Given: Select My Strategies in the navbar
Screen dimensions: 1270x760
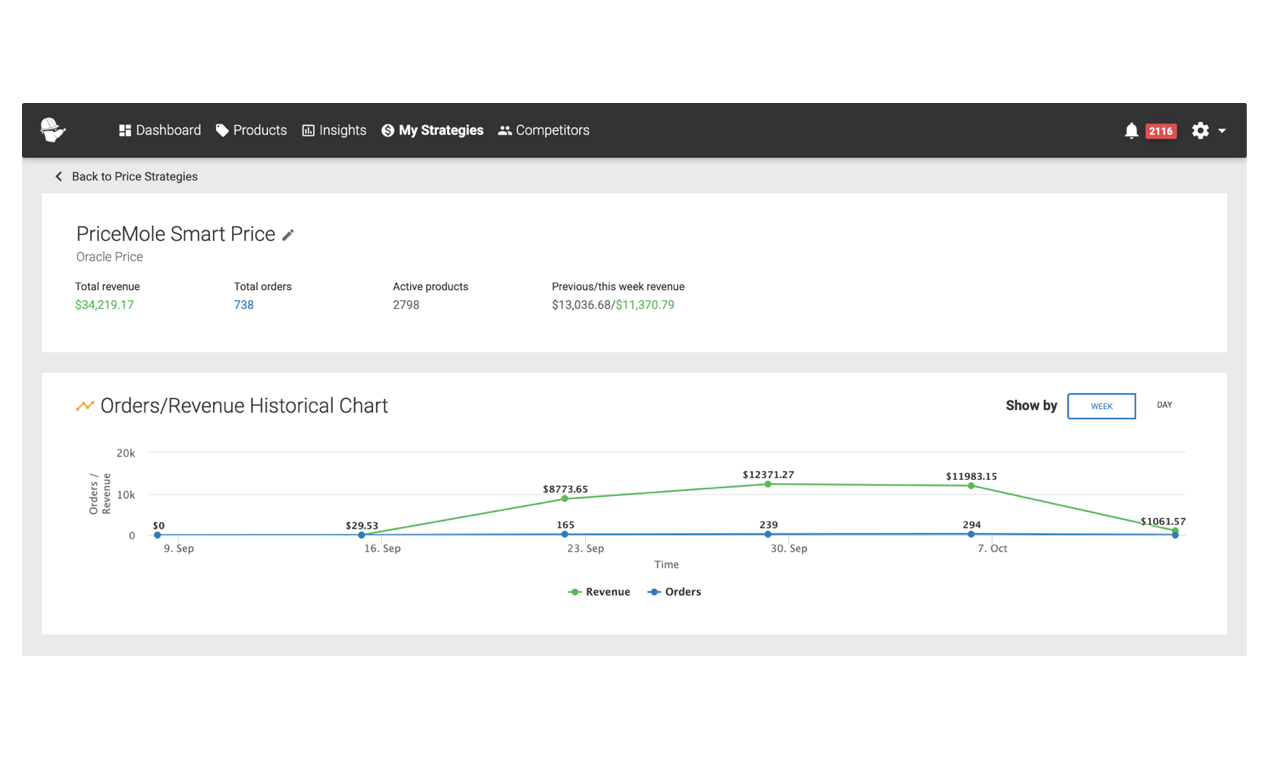Looking at the screenshot, I should coord(432,130).
